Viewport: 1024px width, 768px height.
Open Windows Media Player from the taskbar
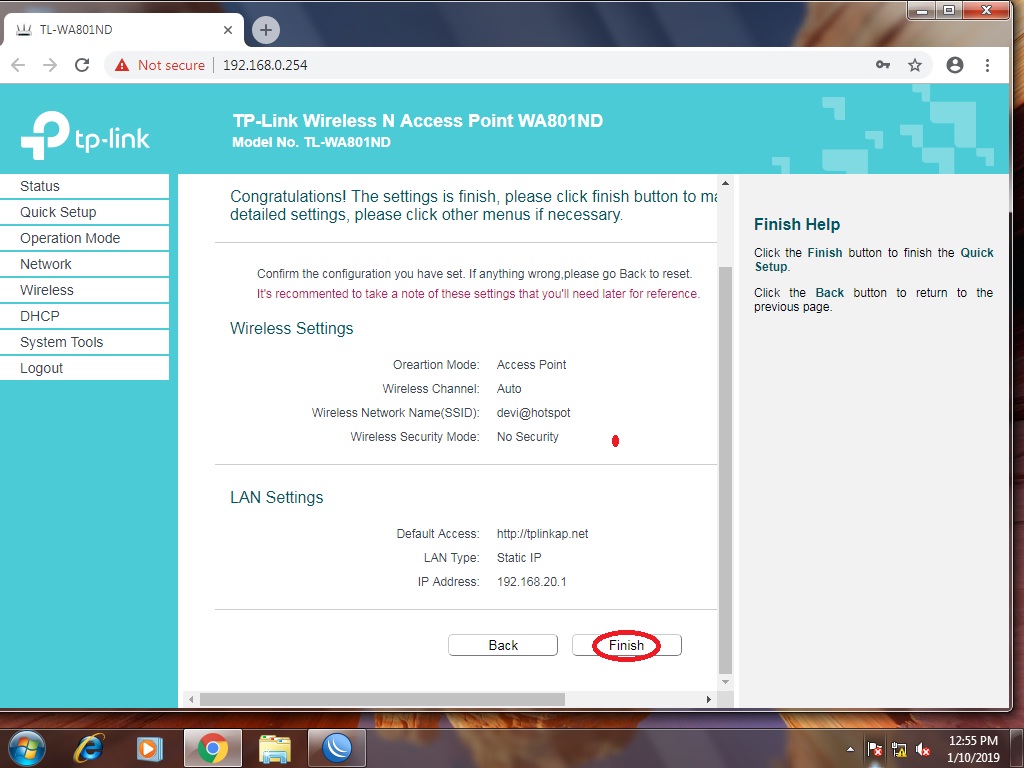click(150, 748)
